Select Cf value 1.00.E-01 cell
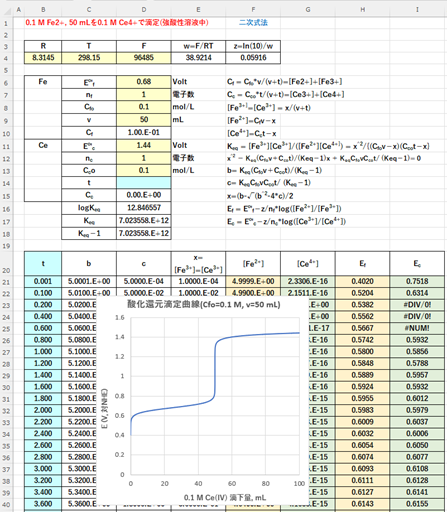The width and height of the screenshot is (447, 512). pos(144,133)
